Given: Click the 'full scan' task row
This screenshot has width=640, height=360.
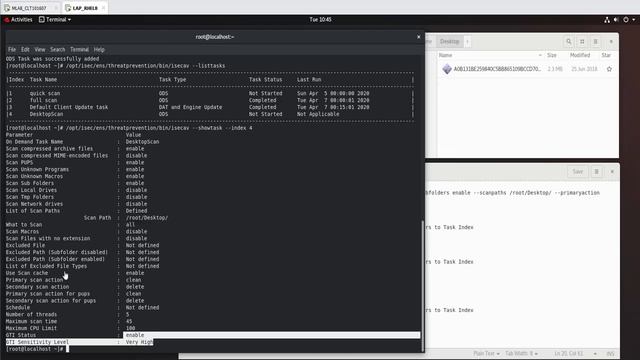Looking at the screenshot, I should click(x=210, y=100).
